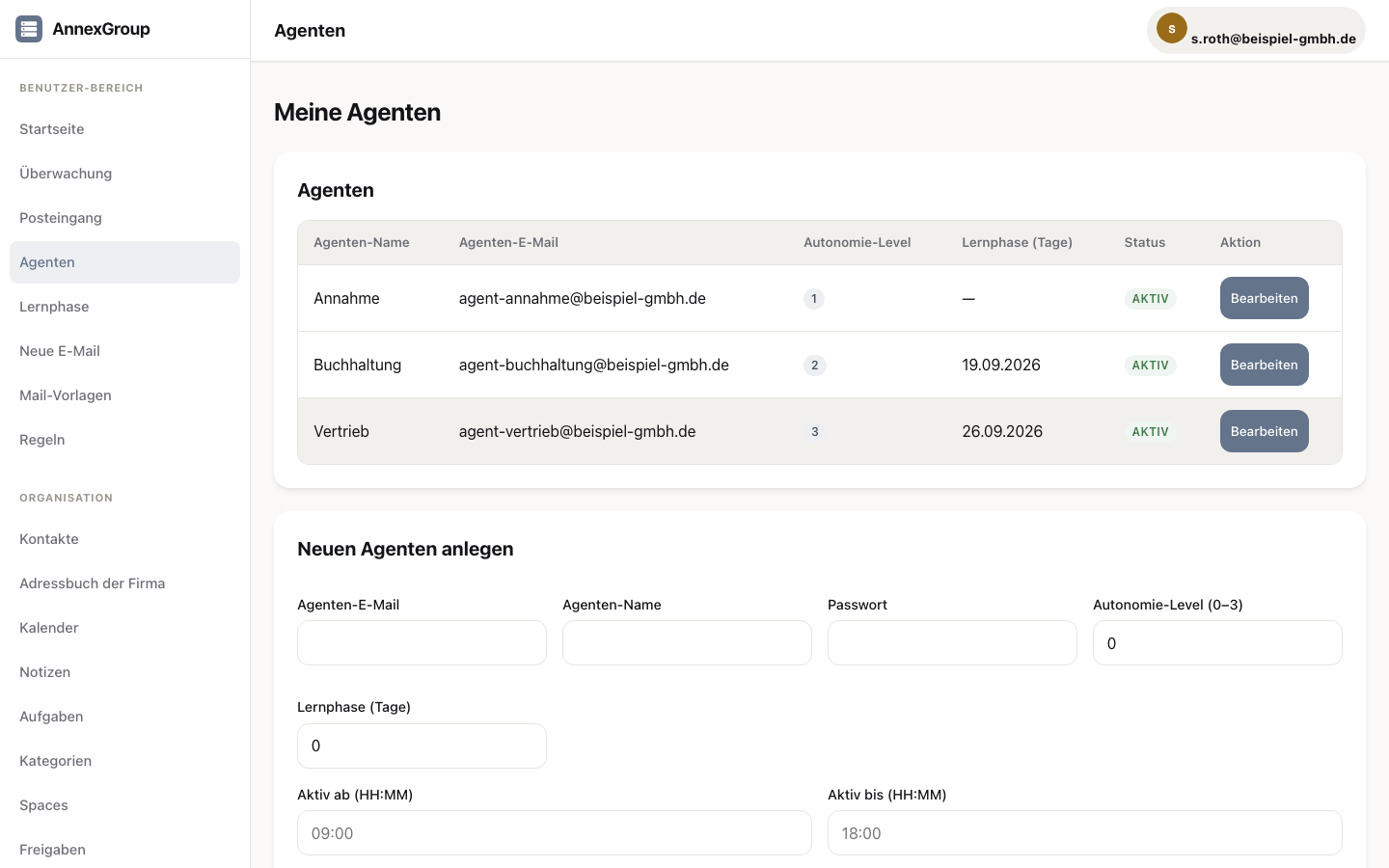Click the AKTIV status badge for Vertrieb
This screenshot has height=868, width=1389.
tap(1150, 431)
